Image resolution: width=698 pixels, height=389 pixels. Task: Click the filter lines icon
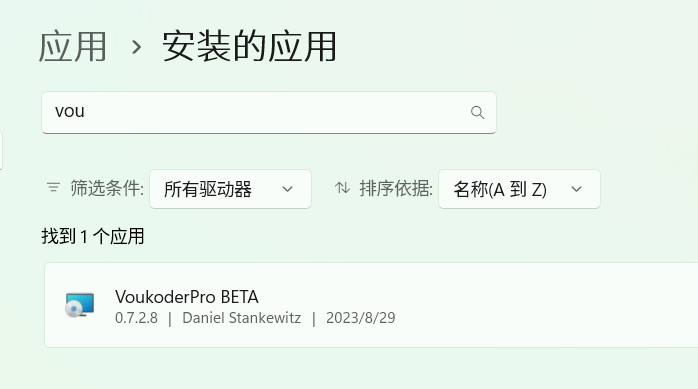pos(53,187)
